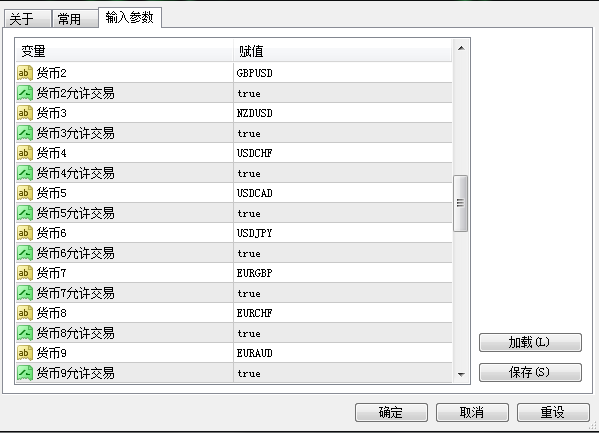Click the 保存 (S) button
This screenshot has height=433, width=599.
(x=530, y=372)
